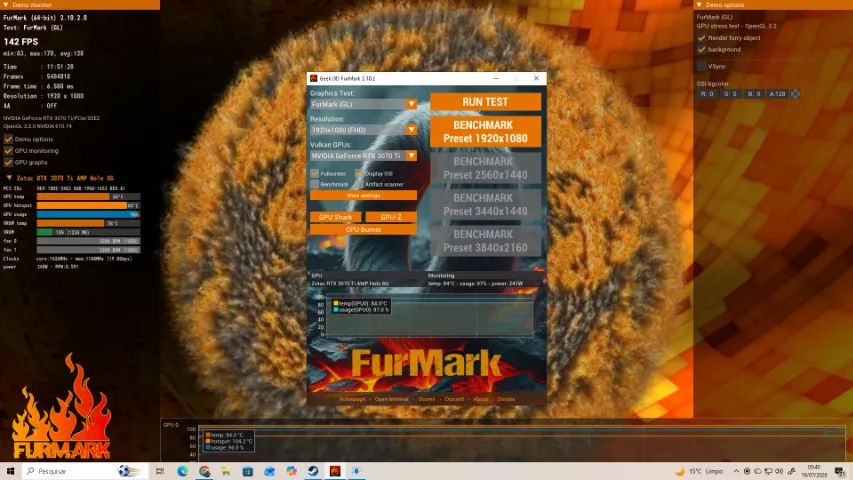Collapse the Demo monitor panel
The width and height of the screenshot is (853, 480).
pos(6,5)
